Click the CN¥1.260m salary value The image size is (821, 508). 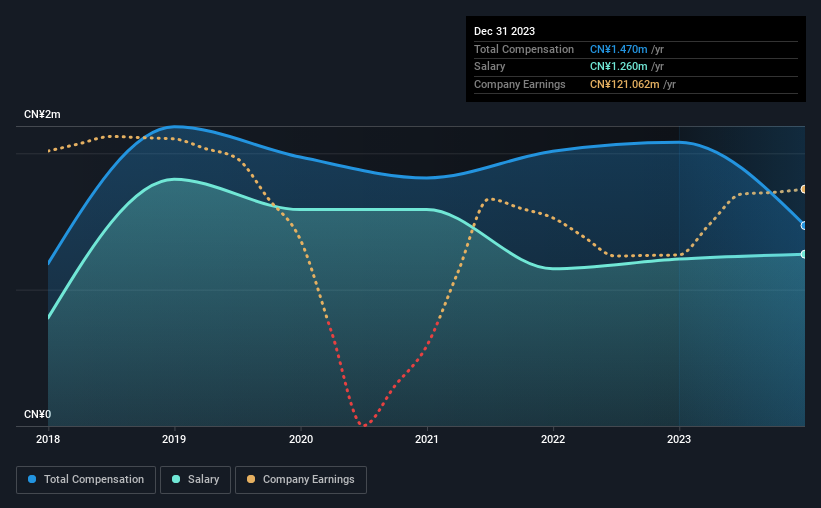[x=618, y=67]
